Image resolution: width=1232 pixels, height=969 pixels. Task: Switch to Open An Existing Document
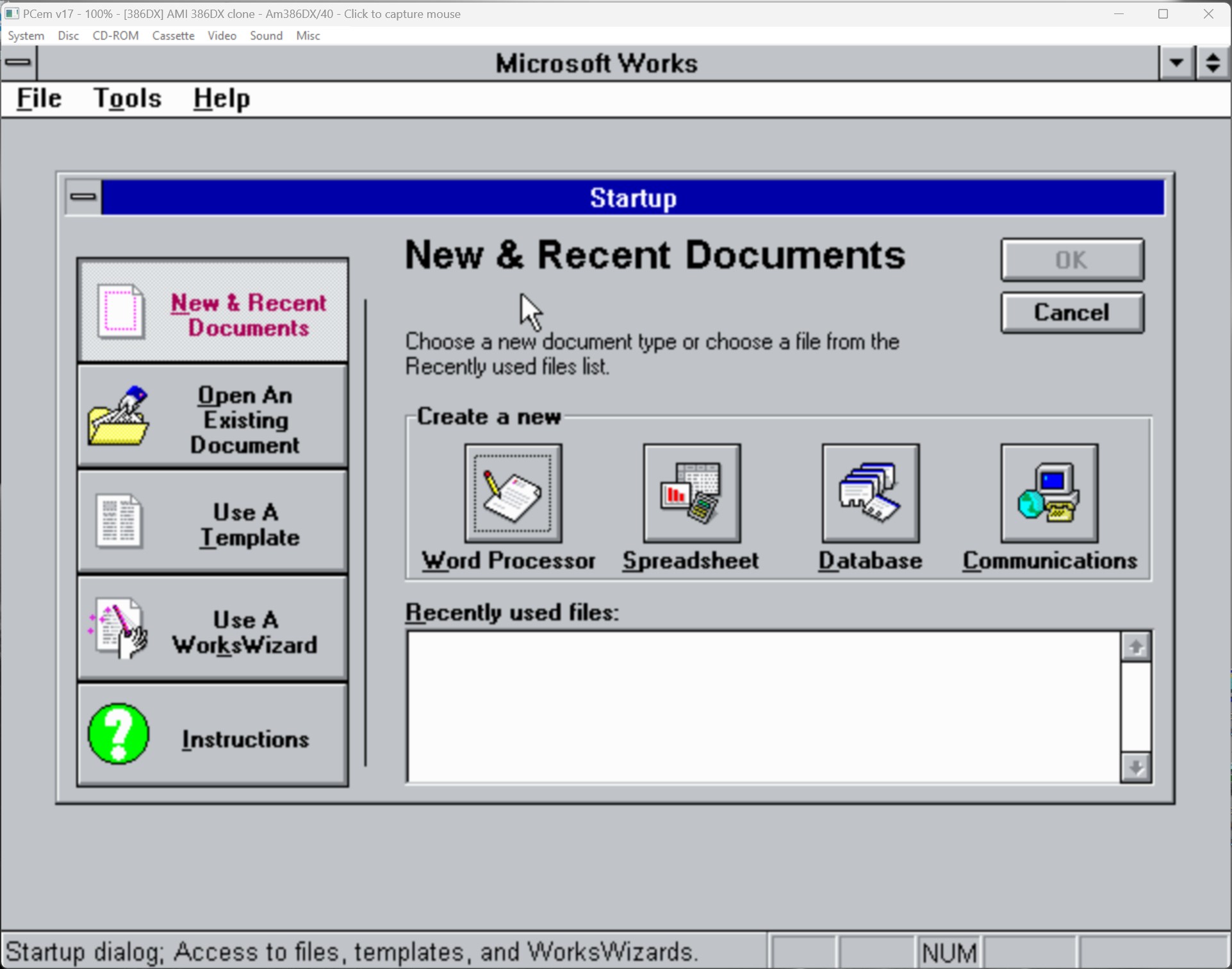pyautogui.click(x=213, y=417)
